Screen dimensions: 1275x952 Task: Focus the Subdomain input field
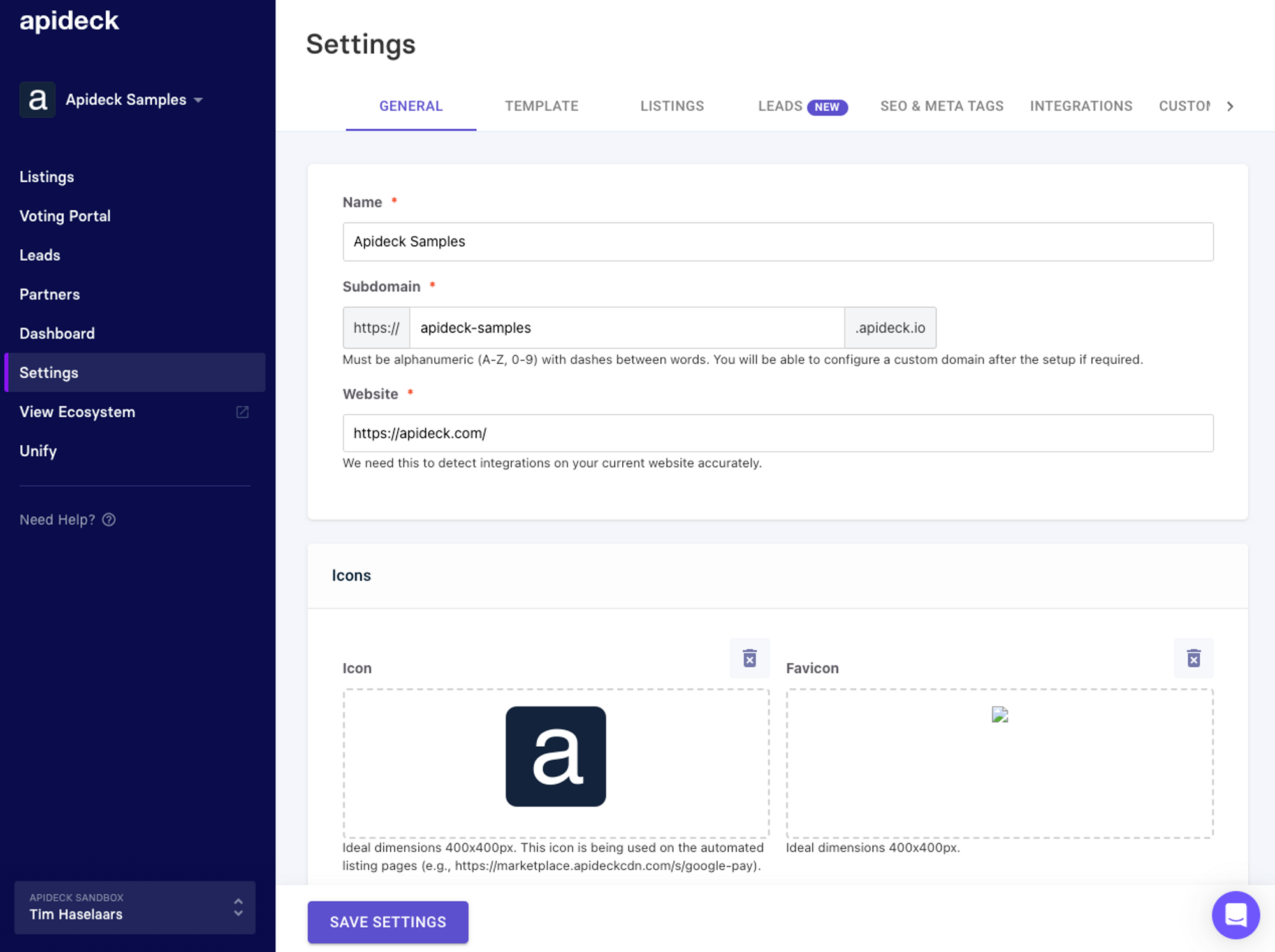[627, 328]
